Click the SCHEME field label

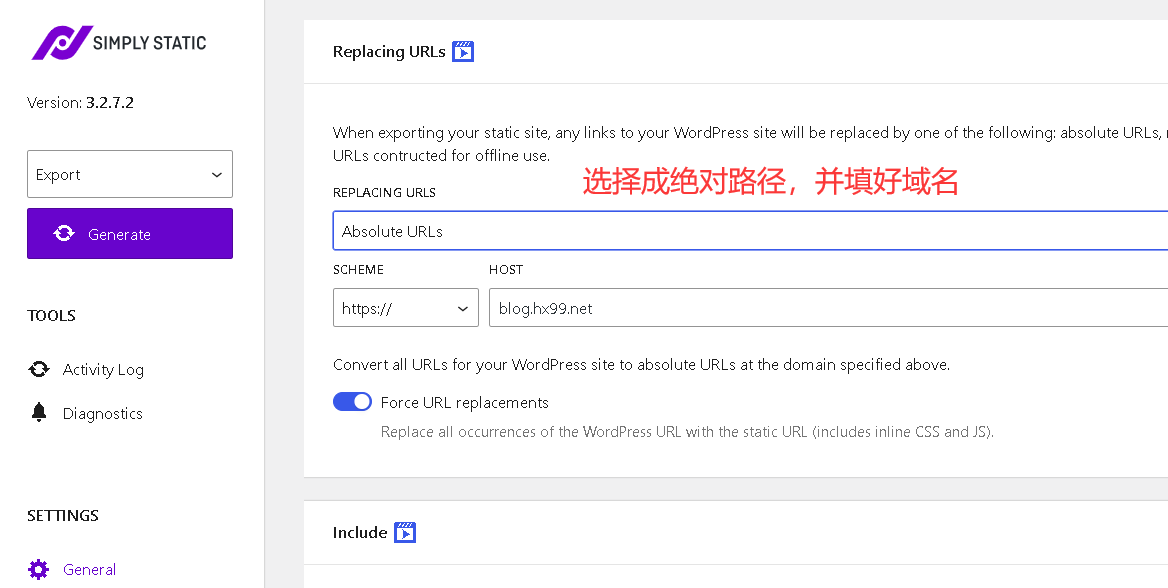point(358,269)
